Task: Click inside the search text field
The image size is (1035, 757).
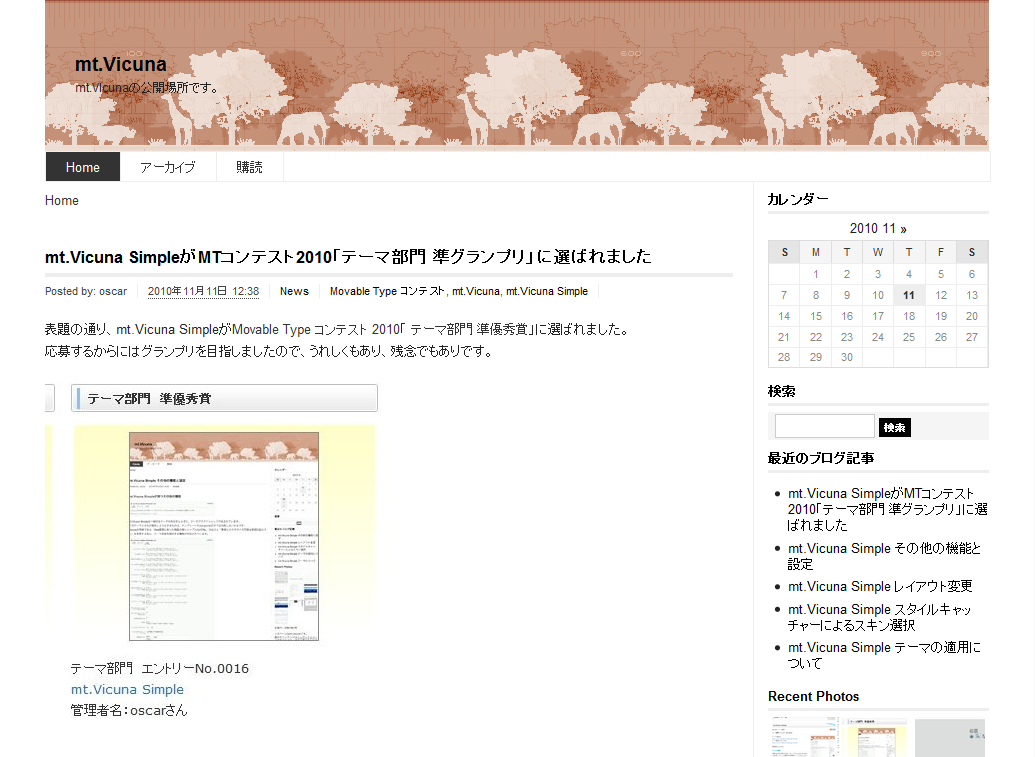Action: click(824, 426)
